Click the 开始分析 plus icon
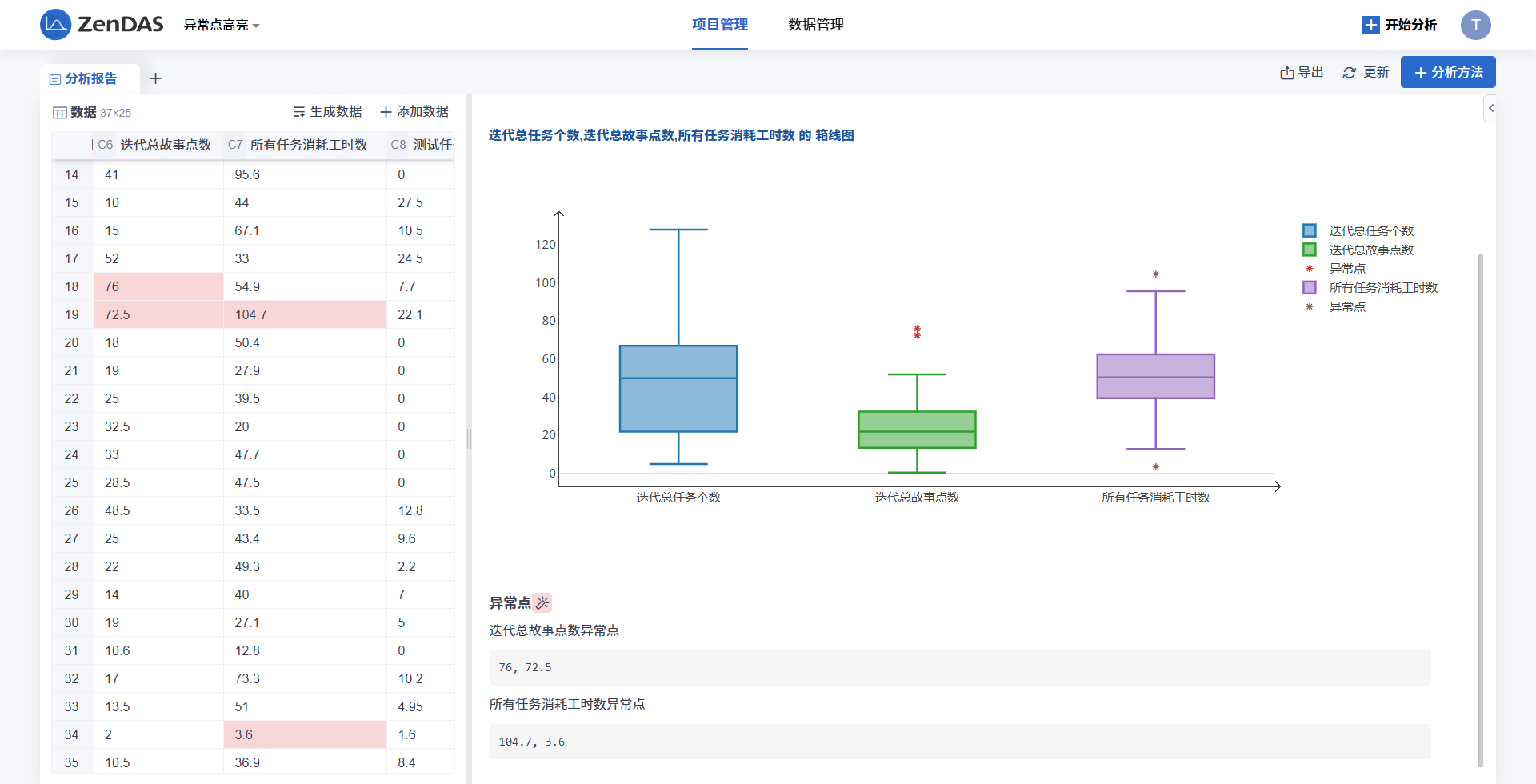Viewport: 1536px width, 784px height. pyautogui.click(x=1370, y=25)
